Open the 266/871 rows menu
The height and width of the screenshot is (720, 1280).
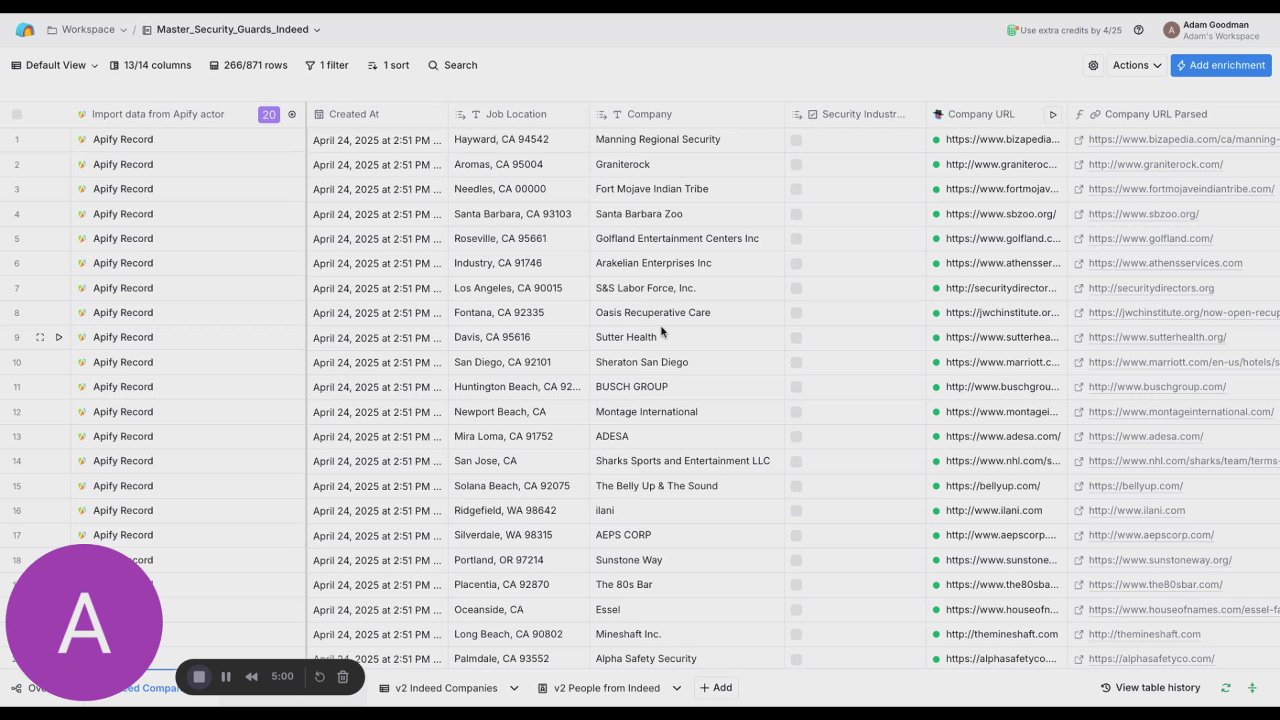click(x=248, y=65)
